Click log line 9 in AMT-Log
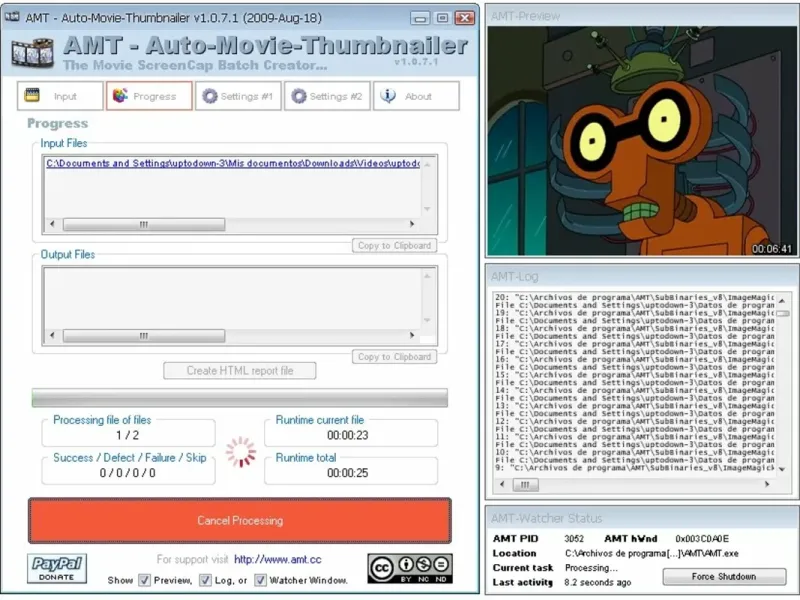 [635, 467]
